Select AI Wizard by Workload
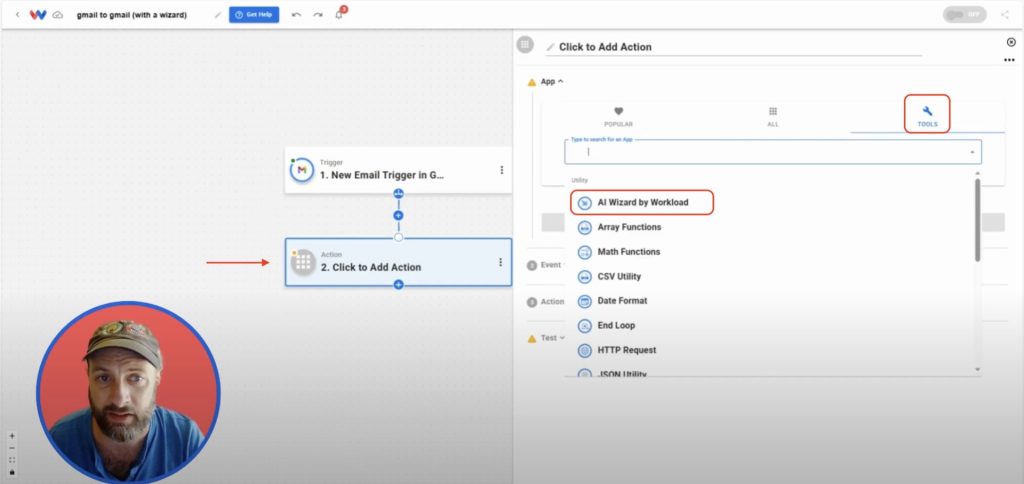1024x484 pixels. (642, 202)
